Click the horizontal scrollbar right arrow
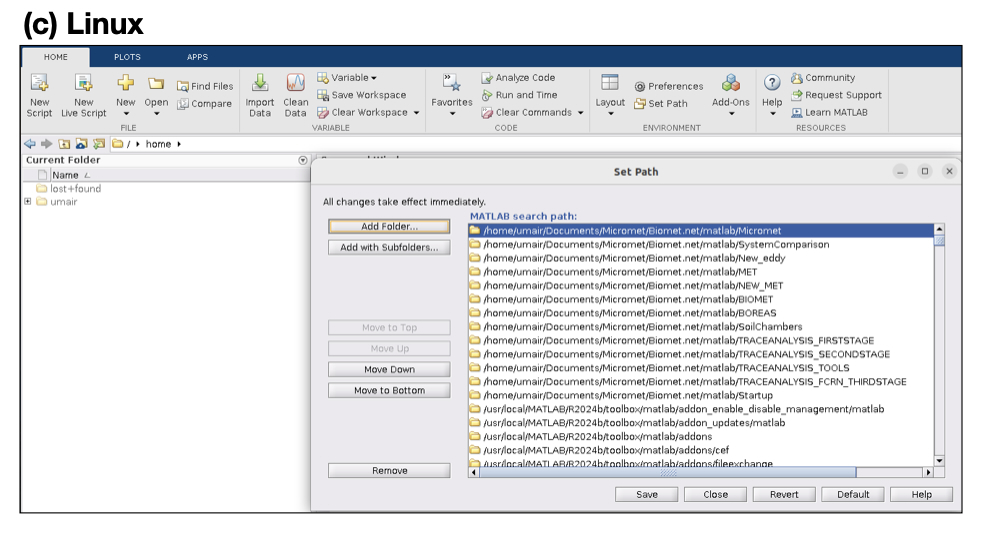The height and width of the screenshot is (535, 986). (x=928, y=472)
